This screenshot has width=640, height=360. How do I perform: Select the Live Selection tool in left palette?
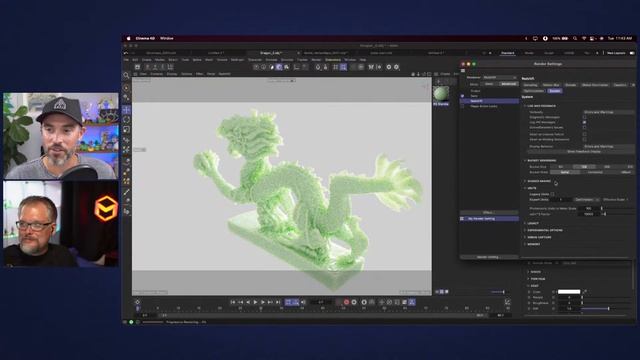[127, 88]
